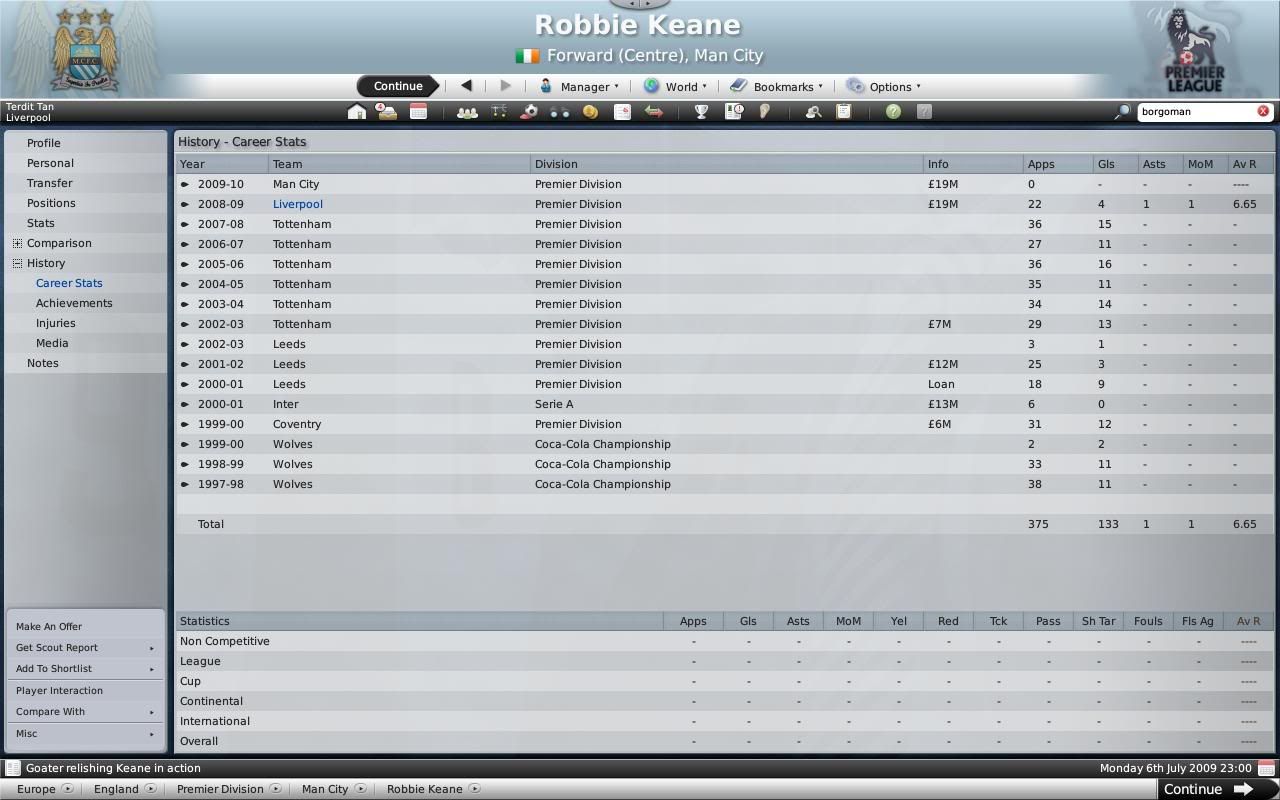1280x800 pixels.
Task: Navigate back with the left arrow
Action: pos(466,86)
